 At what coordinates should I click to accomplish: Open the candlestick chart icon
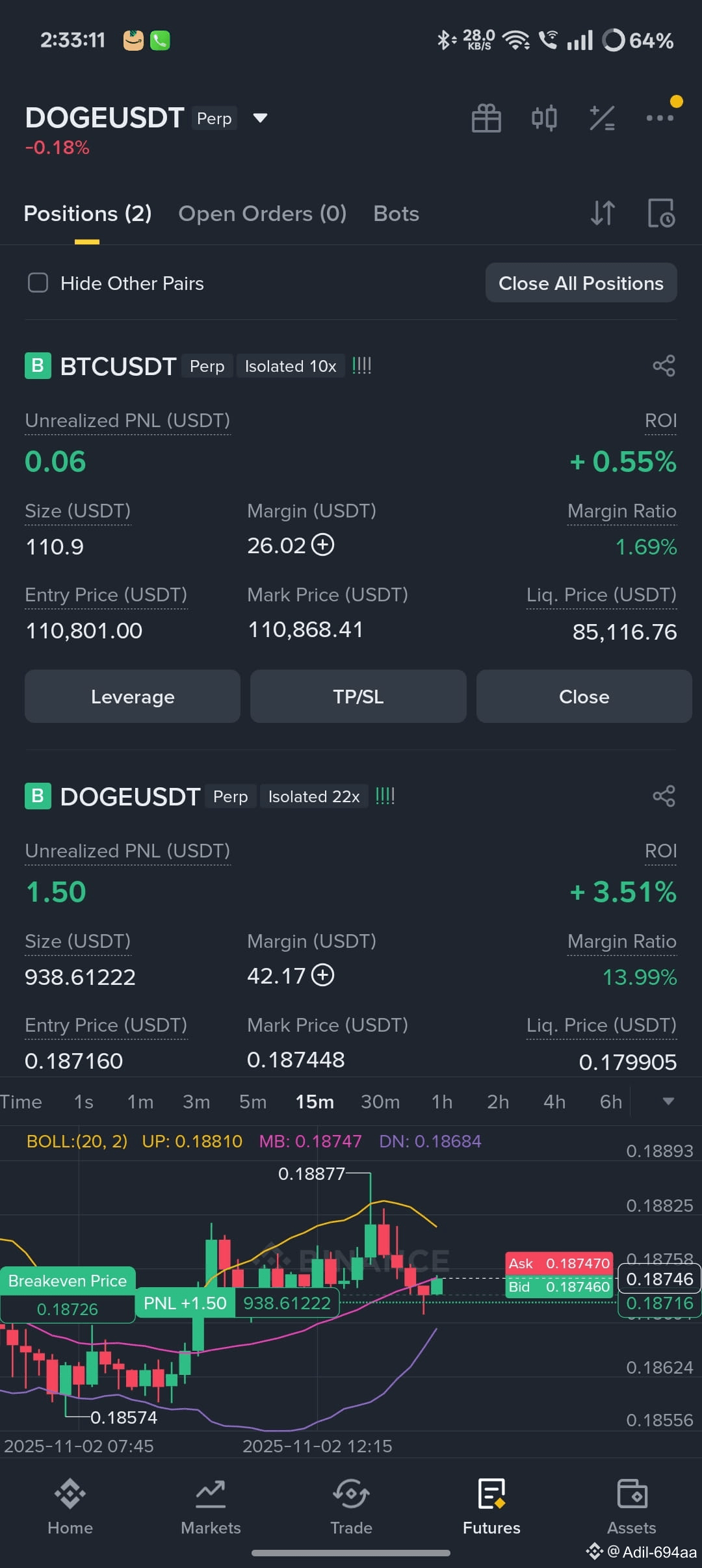click(x=544, y=118)
